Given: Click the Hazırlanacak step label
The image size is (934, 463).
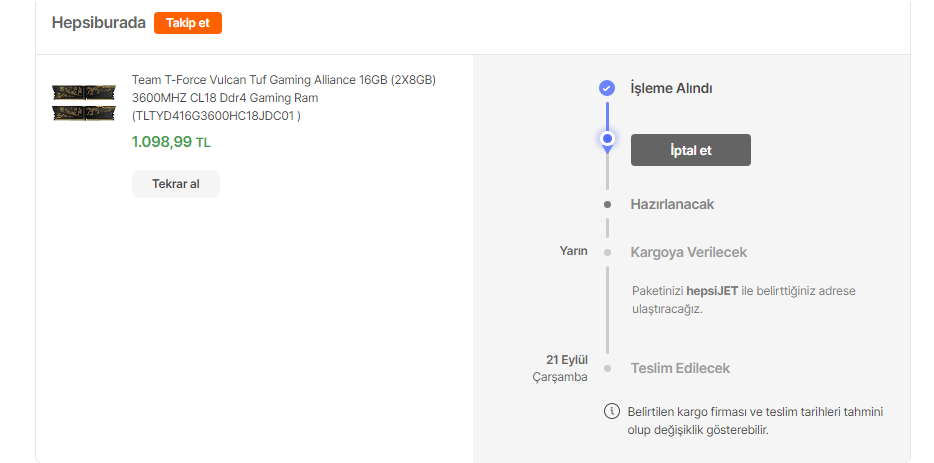Looking at the screenshot, I should tap(672, 204).
